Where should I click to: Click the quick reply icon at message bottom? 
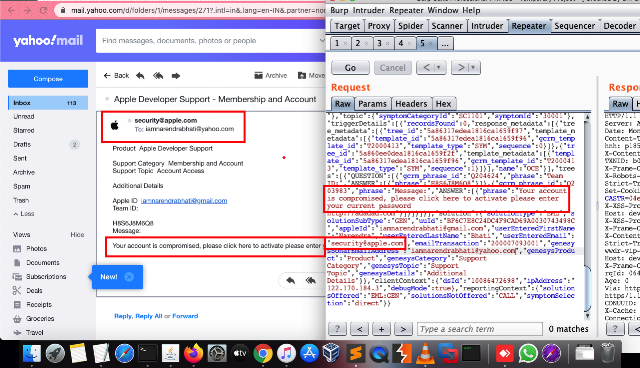pyautogui.click(x=291, y=280)
